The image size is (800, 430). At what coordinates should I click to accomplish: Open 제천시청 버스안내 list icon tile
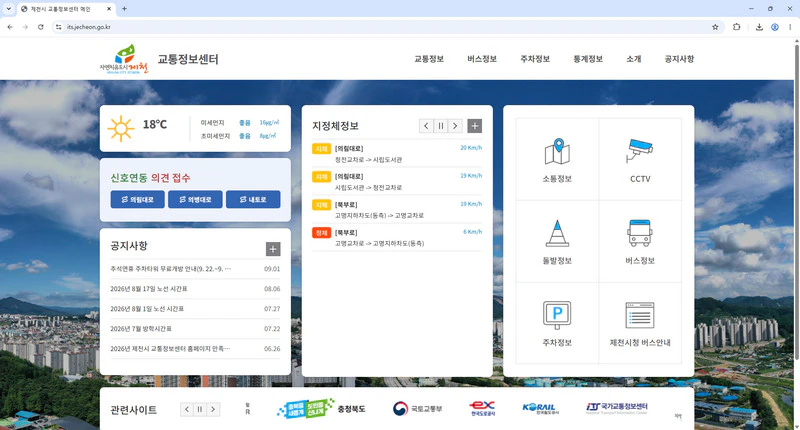click(640, 323)
